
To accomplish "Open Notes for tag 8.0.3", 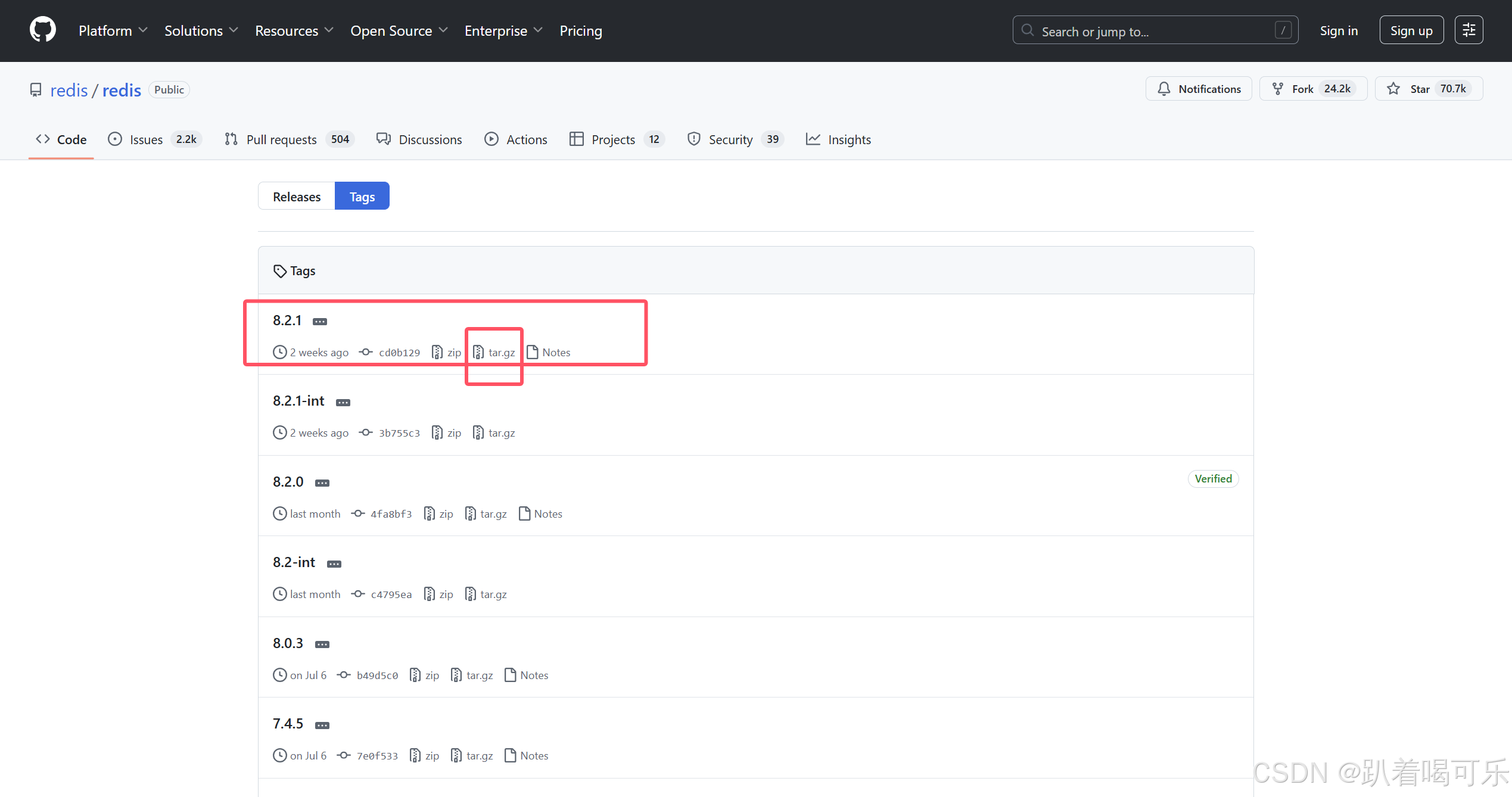I will pos(527,675).
